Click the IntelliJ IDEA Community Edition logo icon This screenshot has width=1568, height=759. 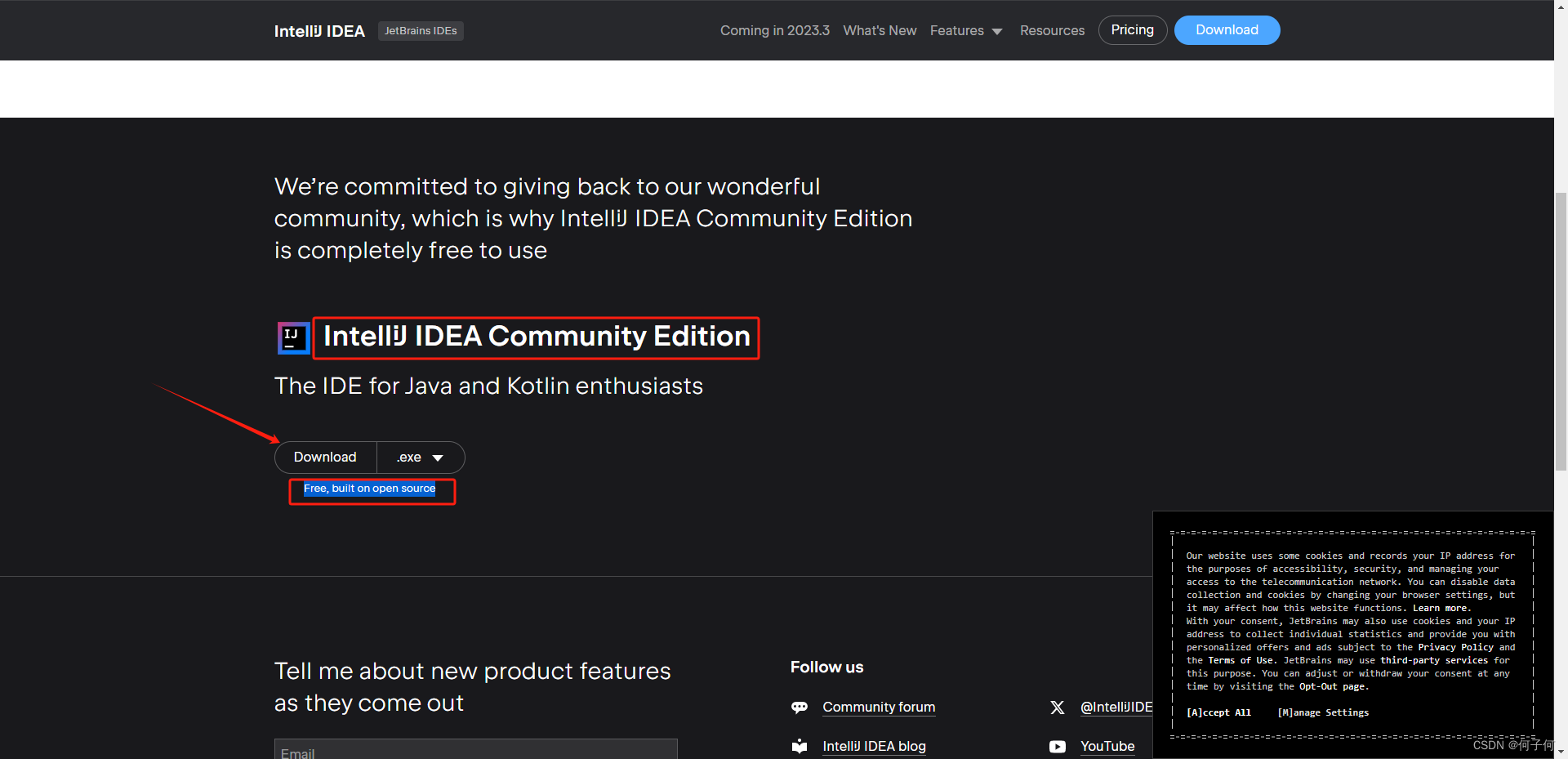[x=293, y=337]
